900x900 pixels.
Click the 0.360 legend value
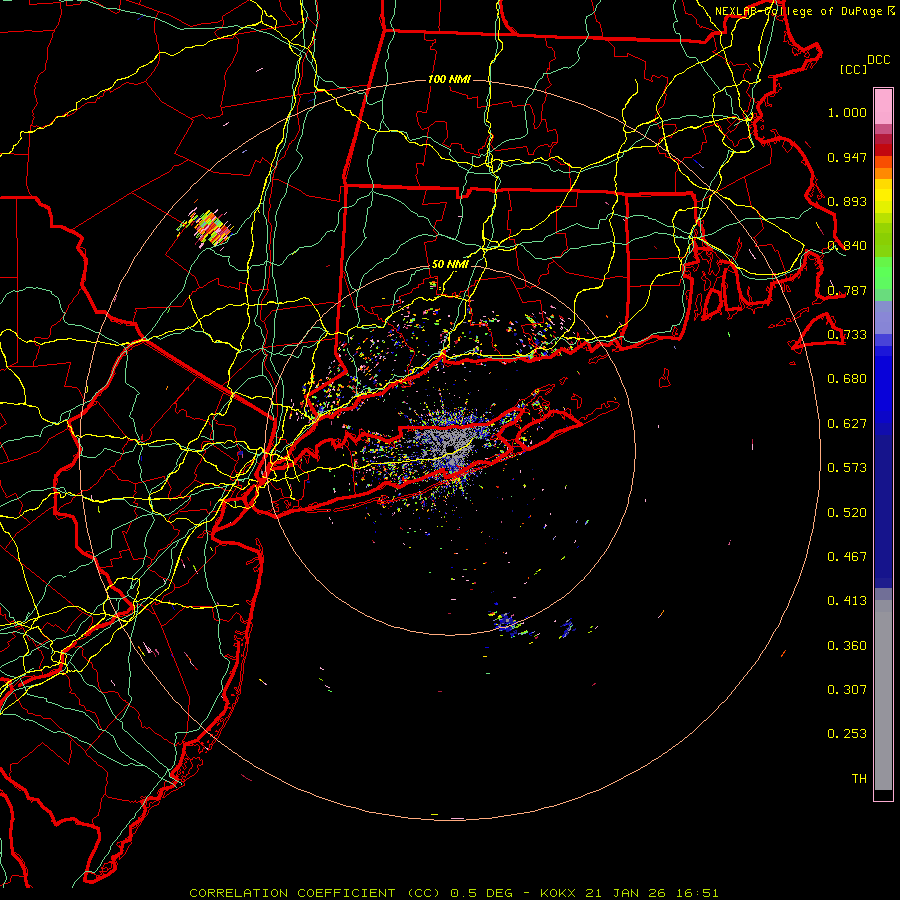pyautogui.click(x=847, y=646)
